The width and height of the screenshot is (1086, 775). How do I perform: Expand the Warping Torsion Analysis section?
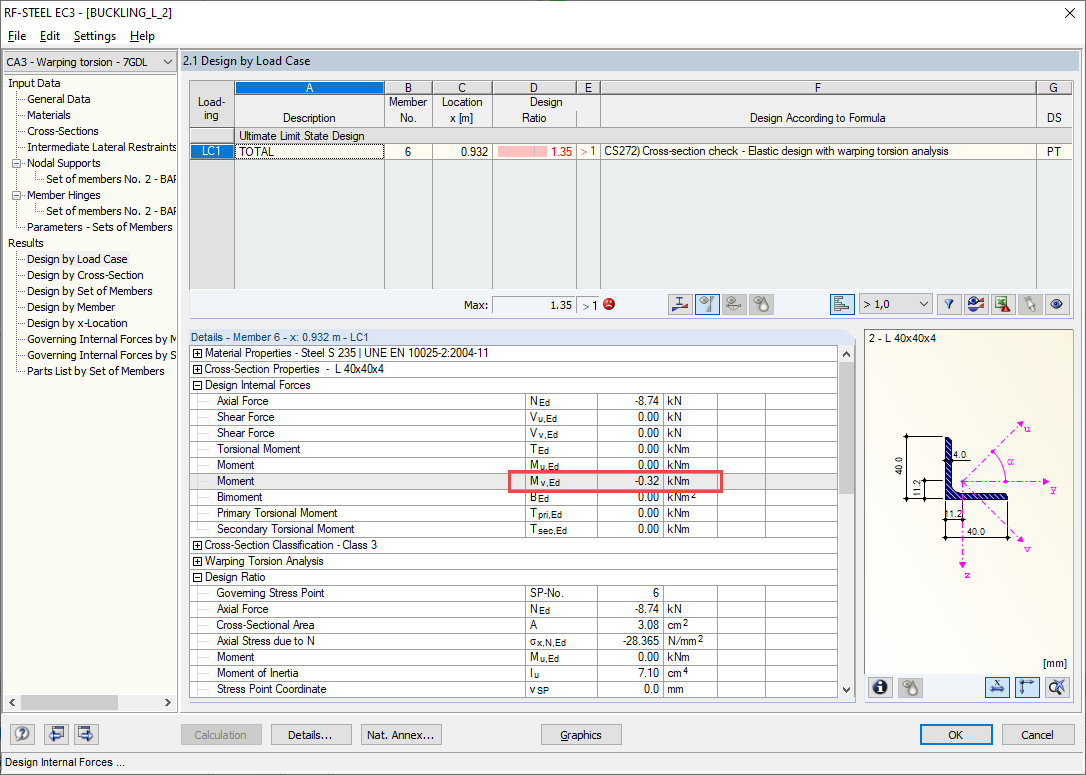pos(197,561)
